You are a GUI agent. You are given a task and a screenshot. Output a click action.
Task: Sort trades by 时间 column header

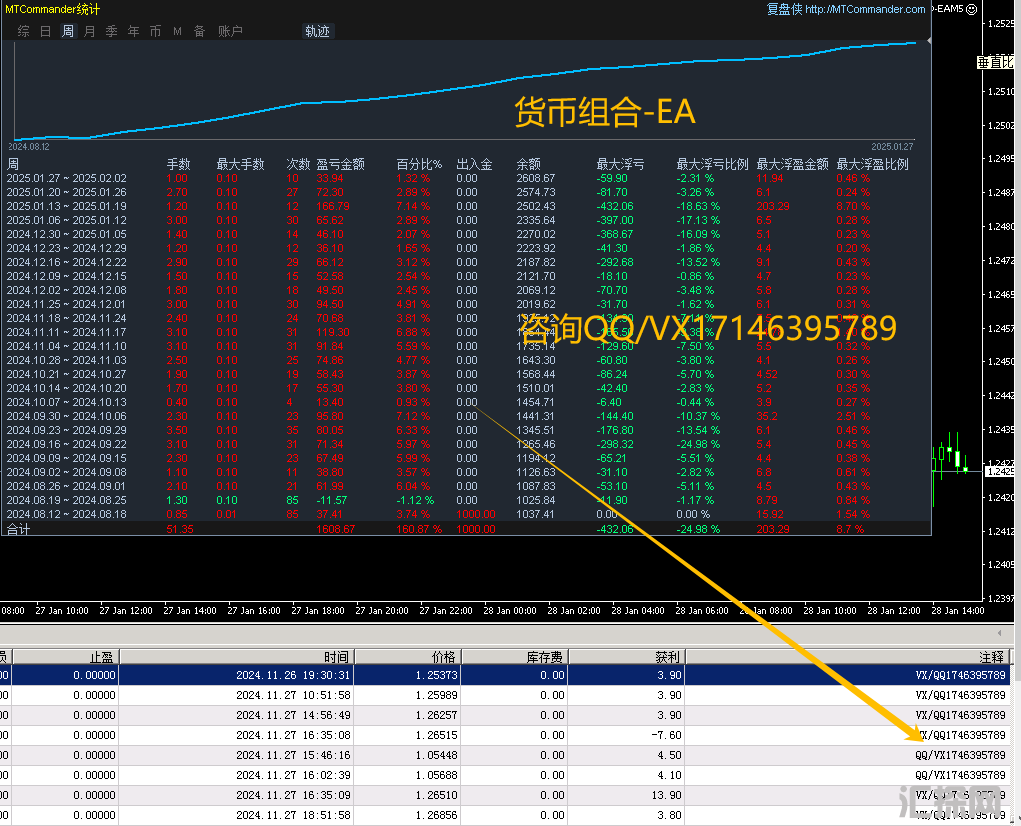336,657
